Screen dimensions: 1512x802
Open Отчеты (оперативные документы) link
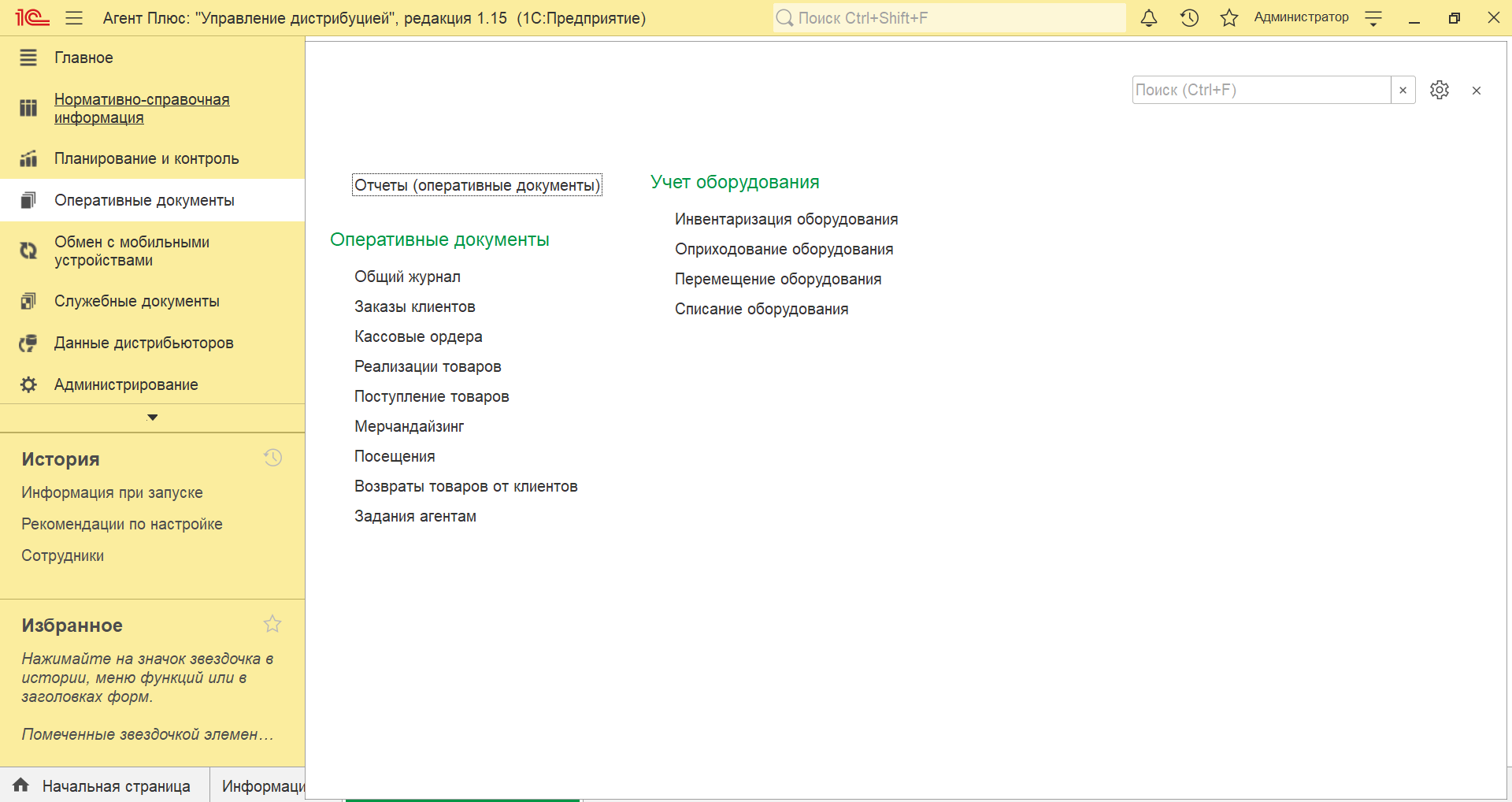coord(476,185)
